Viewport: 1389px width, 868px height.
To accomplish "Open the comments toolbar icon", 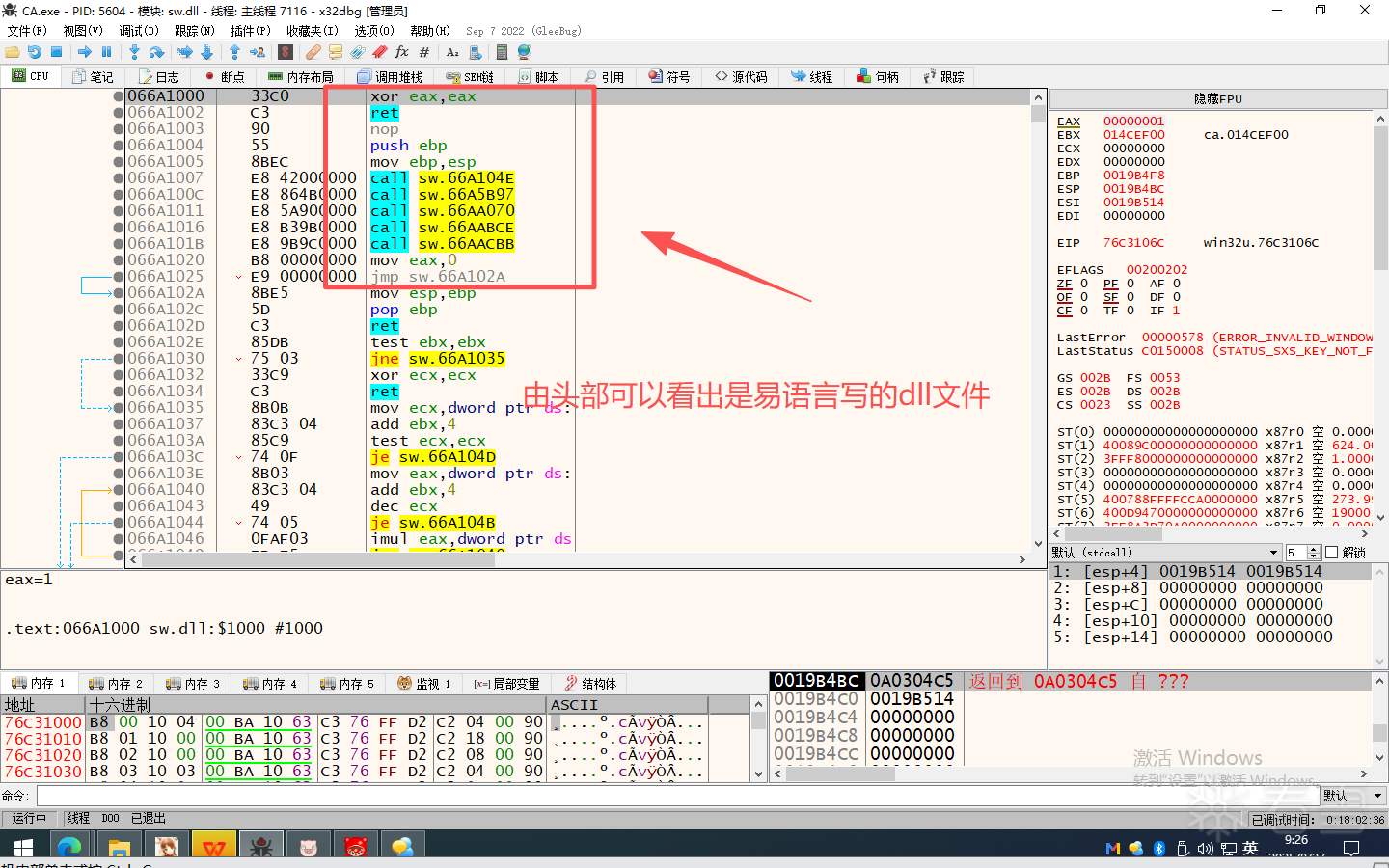I will 336,52.
